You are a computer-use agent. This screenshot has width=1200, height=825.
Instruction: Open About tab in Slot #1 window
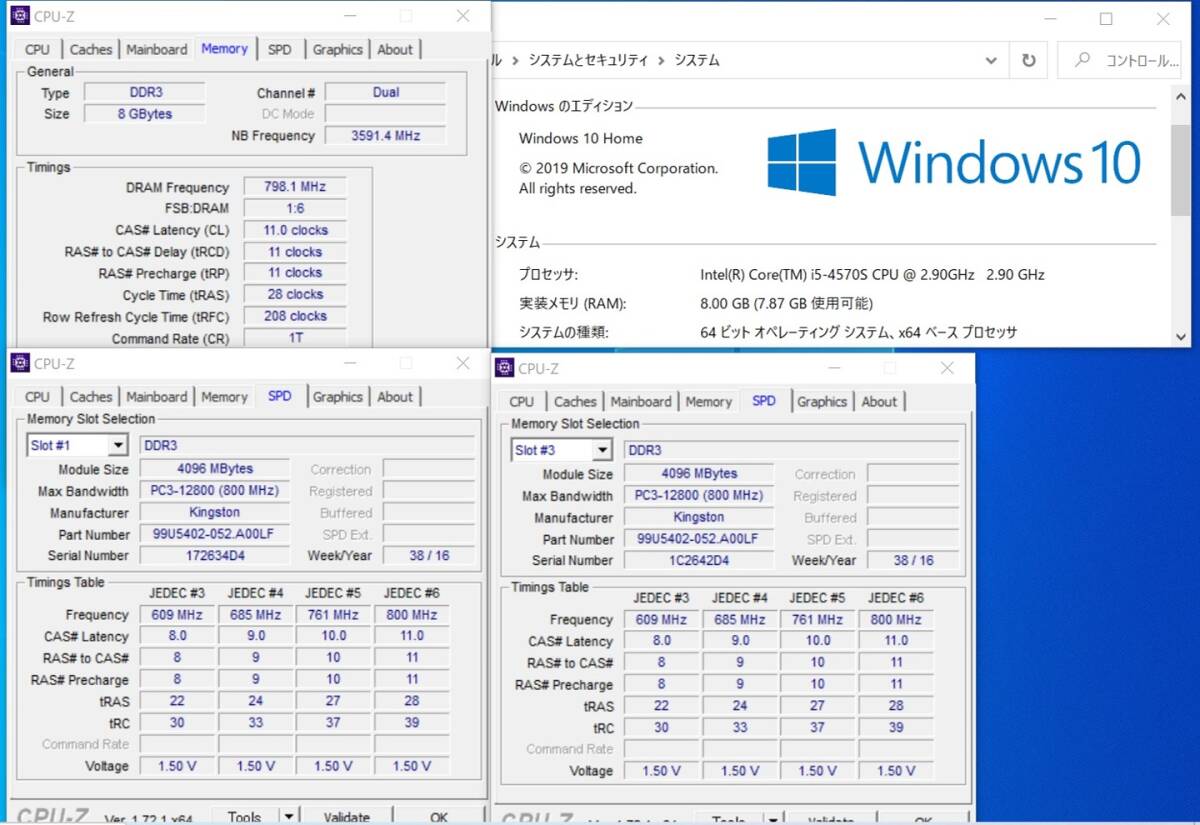tap(395, 397)
